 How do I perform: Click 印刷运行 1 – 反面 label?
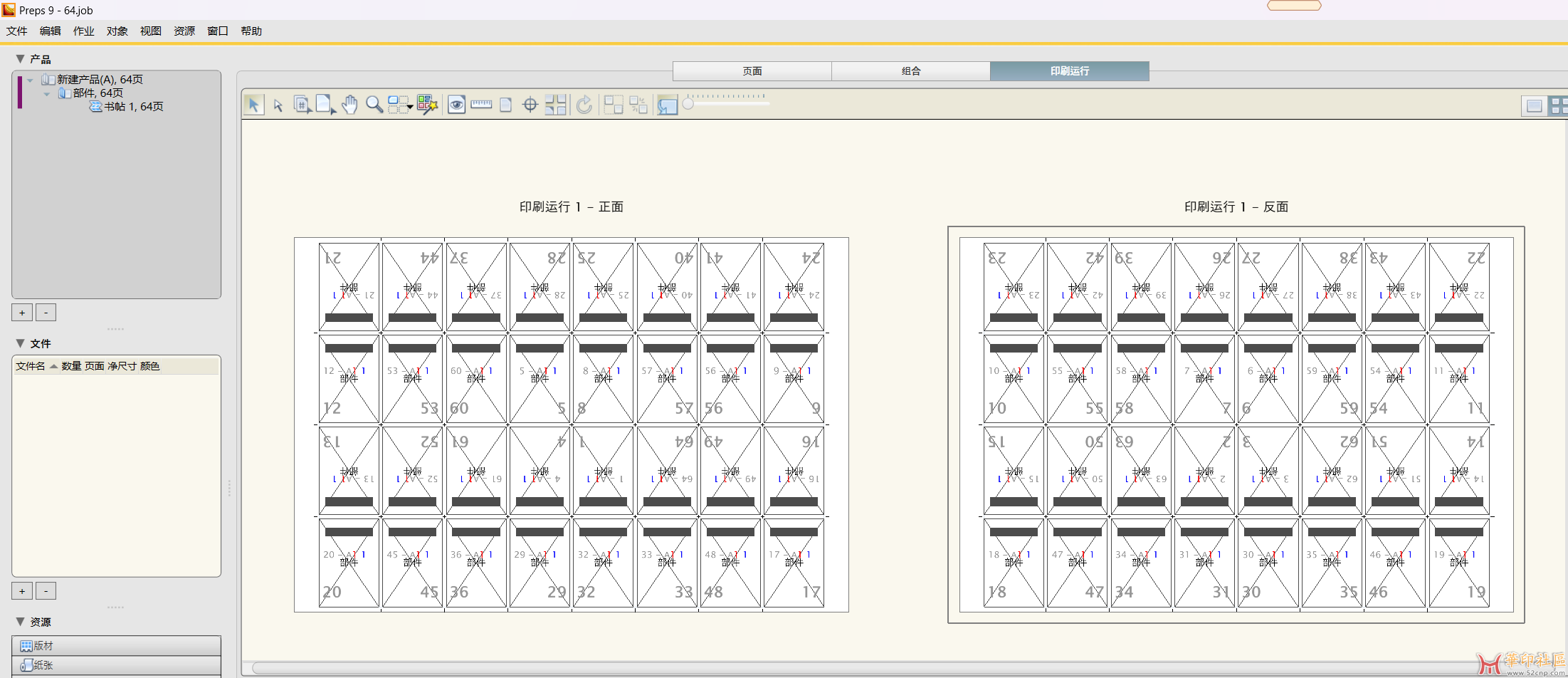click(x=1236, y=207)
